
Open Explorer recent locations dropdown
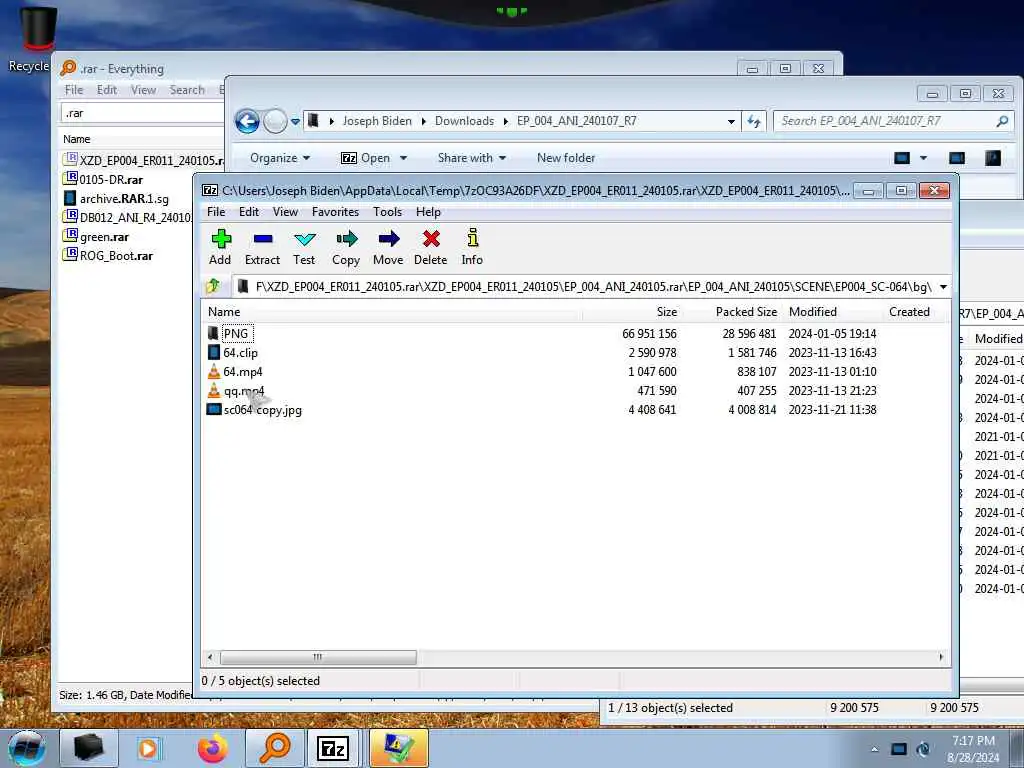(295, 121)
